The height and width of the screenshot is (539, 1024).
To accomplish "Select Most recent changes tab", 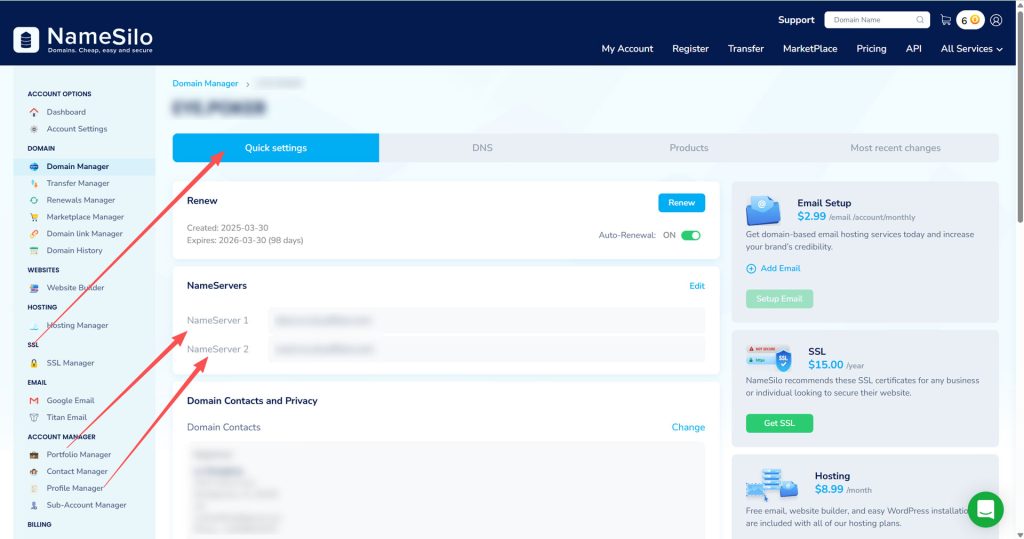I will pyautogui.click(x=895, y=148).
